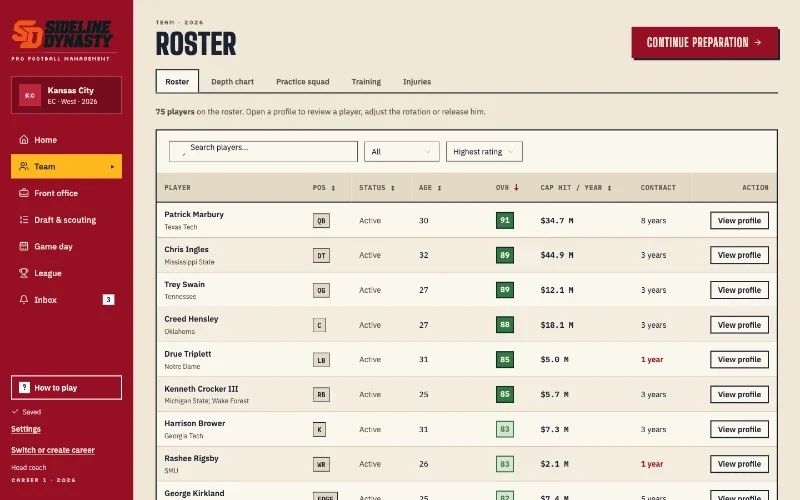
Task: Click the How to play question mark icon
Action: click(24, 387)
